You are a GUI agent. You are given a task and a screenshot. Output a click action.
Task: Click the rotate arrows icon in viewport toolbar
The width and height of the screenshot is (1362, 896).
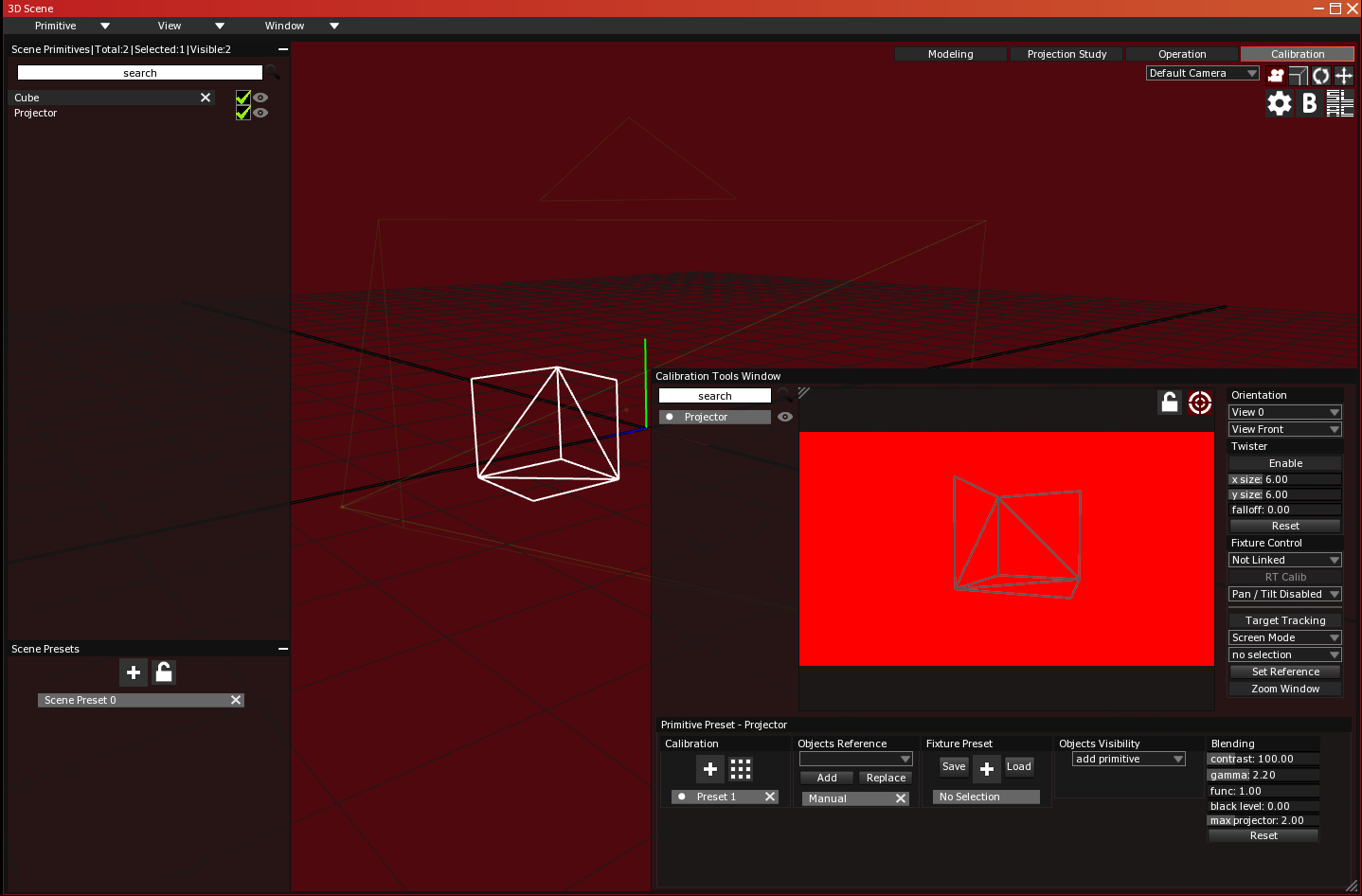click(1320, 76)
